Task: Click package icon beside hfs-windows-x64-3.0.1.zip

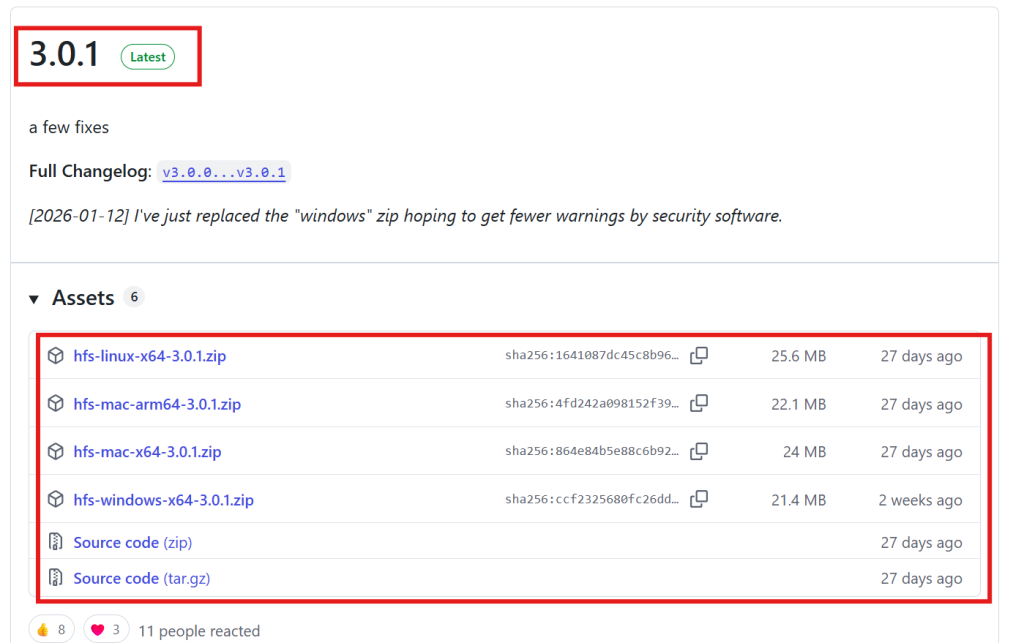Action: (x=56, y=499)
